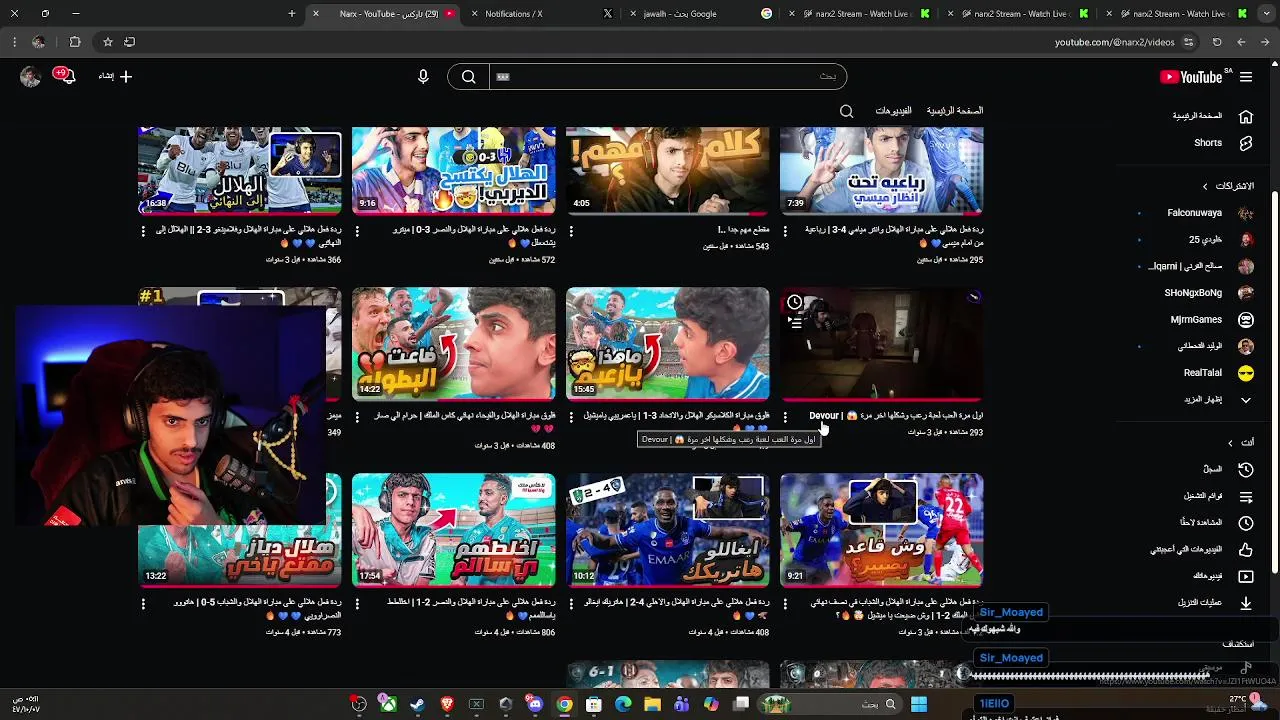Open the 16:38 video thumbnail
Viewport: 1280px width, 720px height.
coord(239,170)
